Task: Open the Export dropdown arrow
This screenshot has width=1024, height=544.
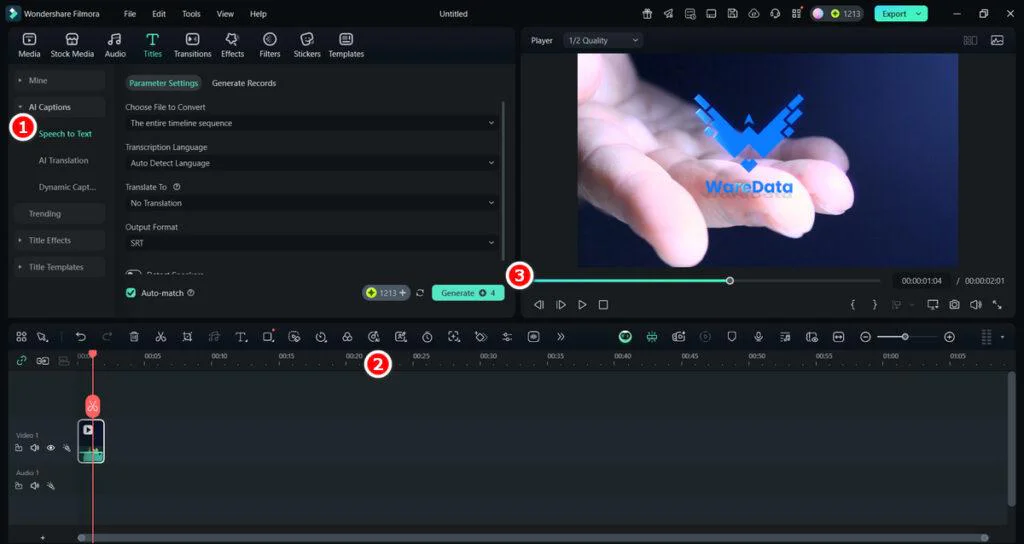Action: click(918, 14)
